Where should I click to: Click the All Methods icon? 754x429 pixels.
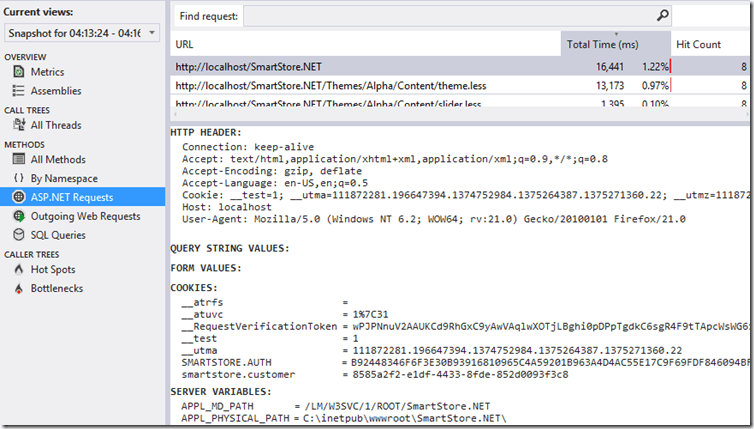point(19,159)
